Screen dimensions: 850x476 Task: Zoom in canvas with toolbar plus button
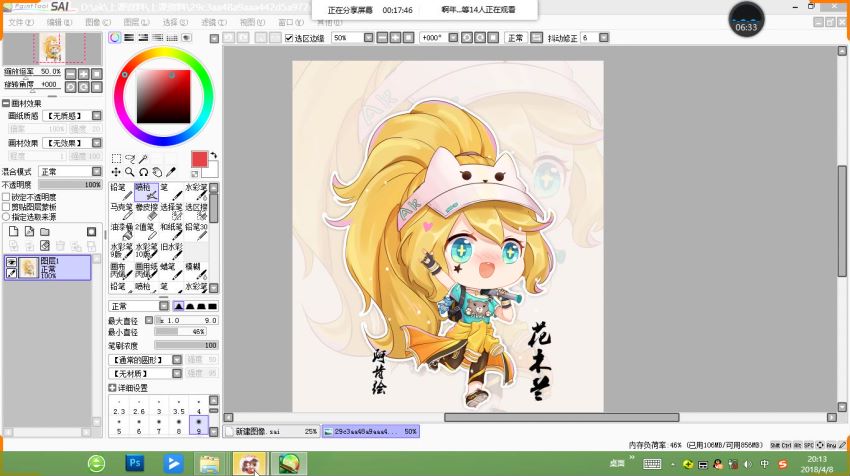[395, 37]
